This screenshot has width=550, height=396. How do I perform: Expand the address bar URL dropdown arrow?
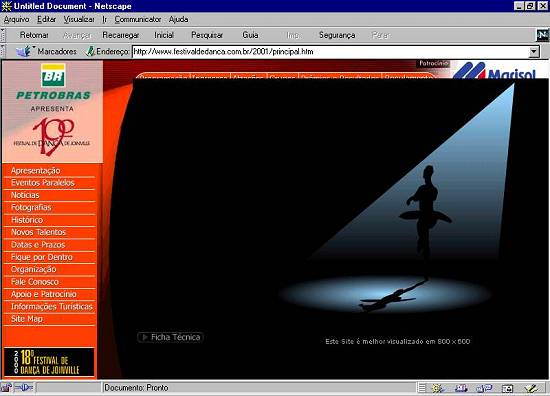[534, 52]
